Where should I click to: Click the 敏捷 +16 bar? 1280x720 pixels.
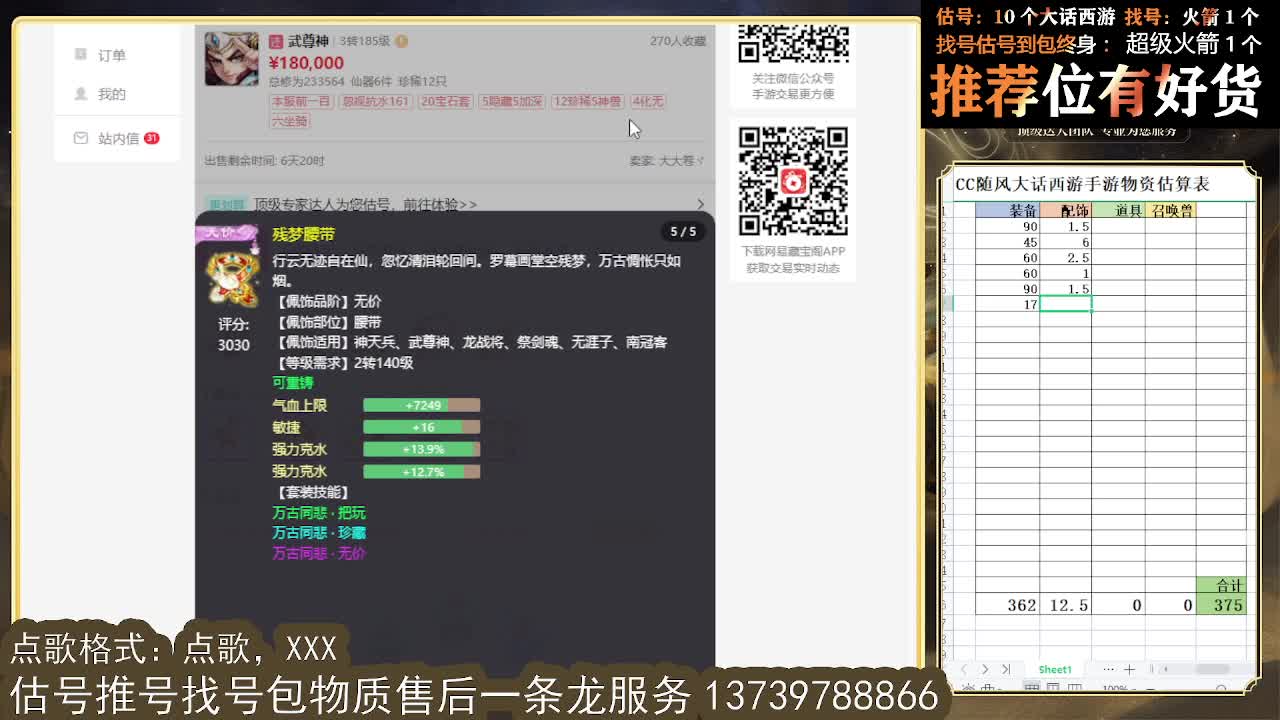(421, 427)
